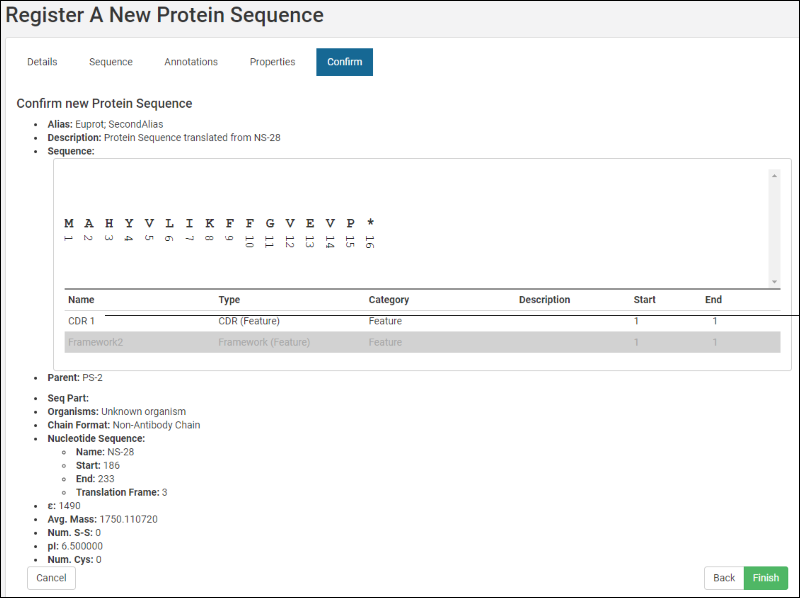Image resolution: width=800 pixels, height=598 pixels.
Task: Select the stop codon asterisk at position 16
Action: point(370,223)
